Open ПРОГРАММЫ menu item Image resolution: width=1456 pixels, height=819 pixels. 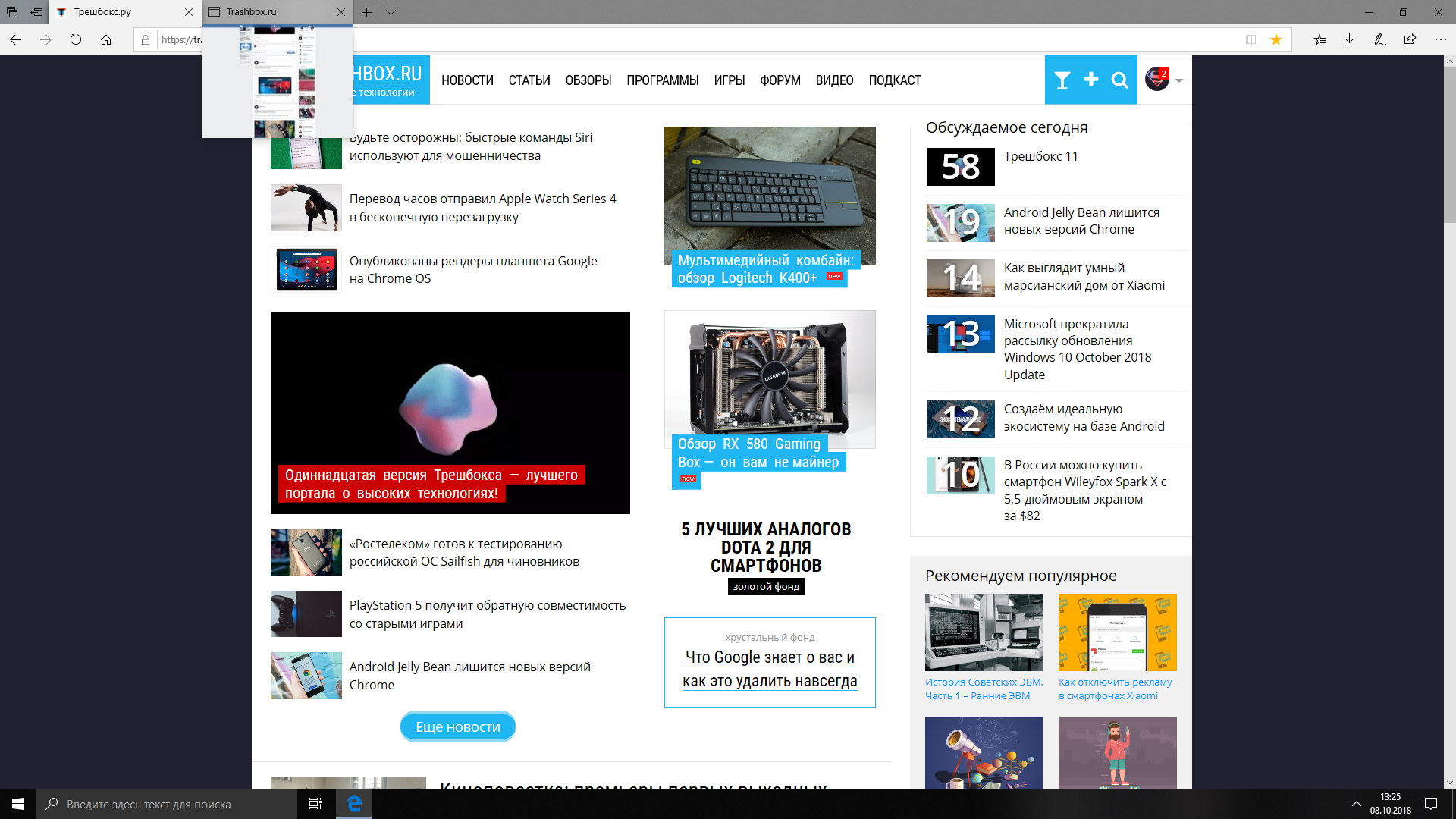(x=662, y=80)
